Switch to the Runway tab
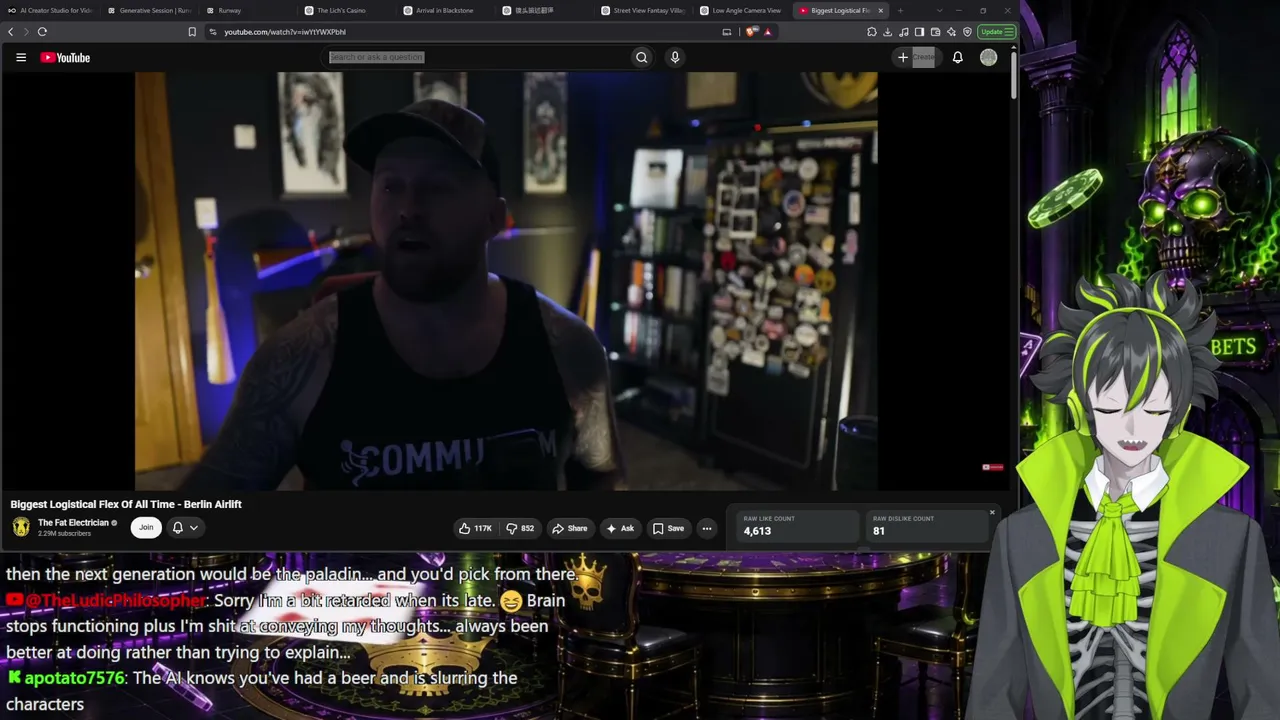 pos(249,10)
